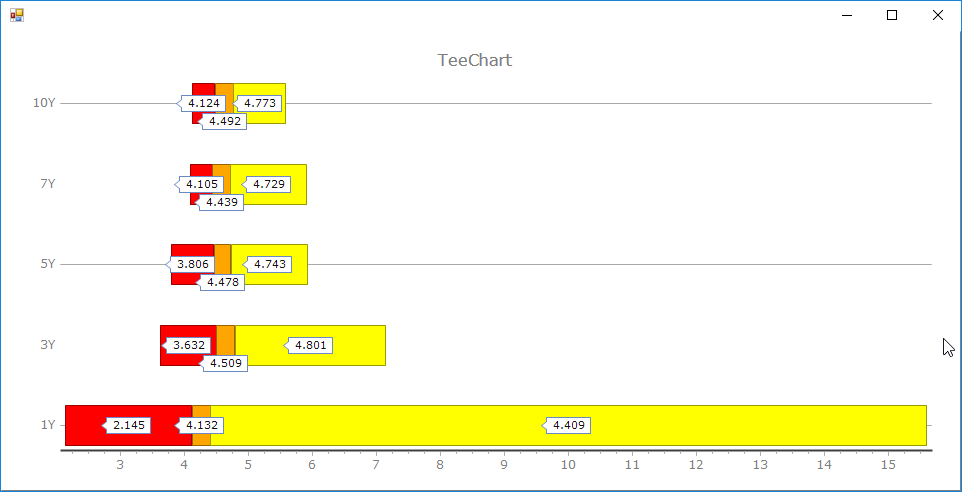
Task: Click the 4.132 data label
Action: tap(201, 425)
